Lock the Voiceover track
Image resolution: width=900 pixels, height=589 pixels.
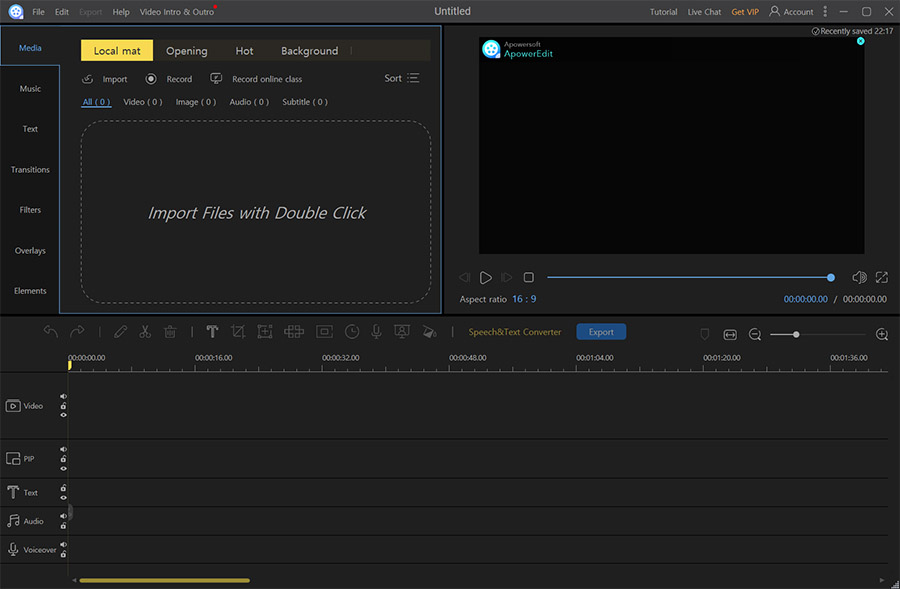[63, 554]
